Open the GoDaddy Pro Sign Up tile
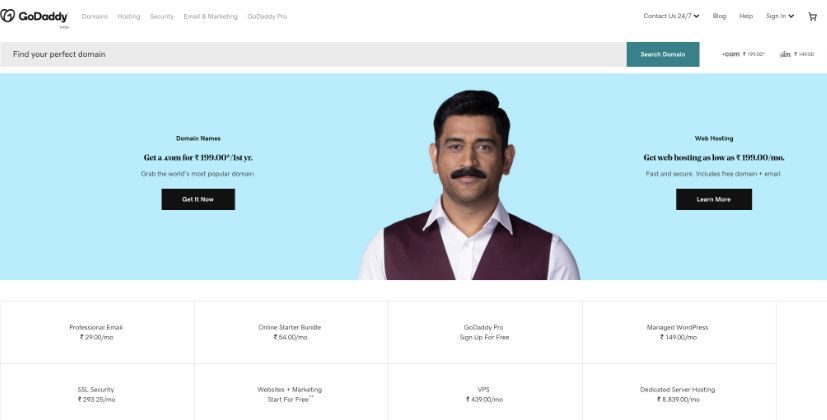This screenshot has width=827, height=420. click(485, 332)
